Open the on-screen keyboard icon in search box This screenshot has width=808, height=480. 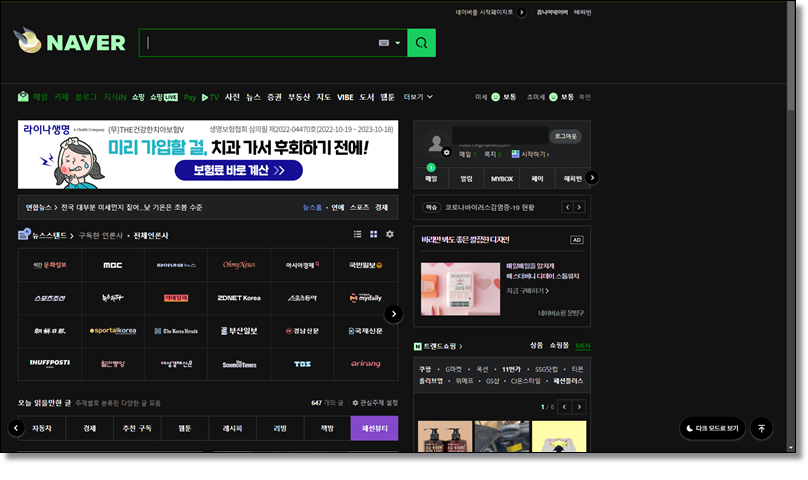coord(384,43)
